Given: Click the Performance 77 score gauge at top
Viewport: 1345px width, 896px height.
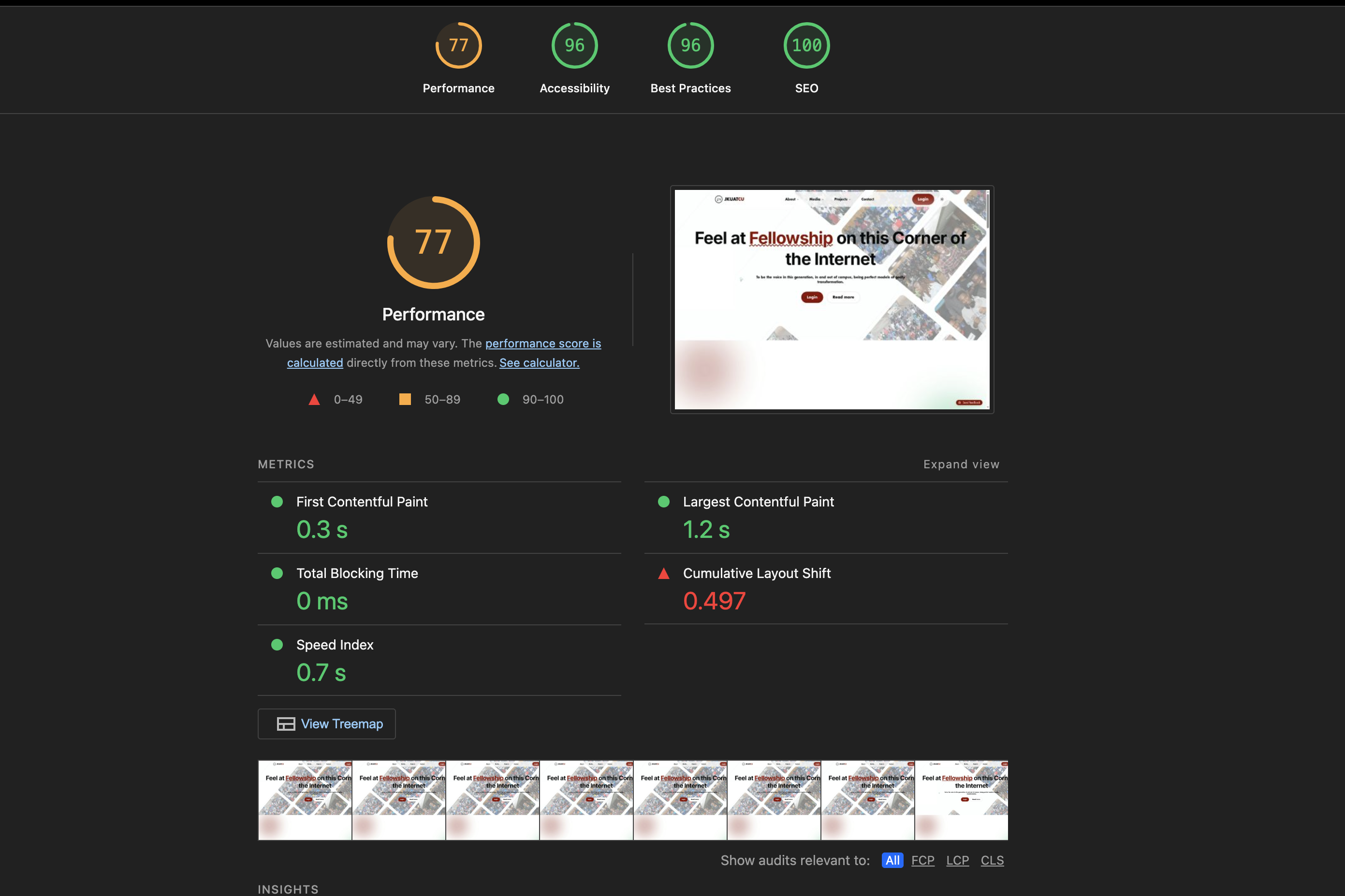Looking at the screenshot, I should [x=458, y=45].
